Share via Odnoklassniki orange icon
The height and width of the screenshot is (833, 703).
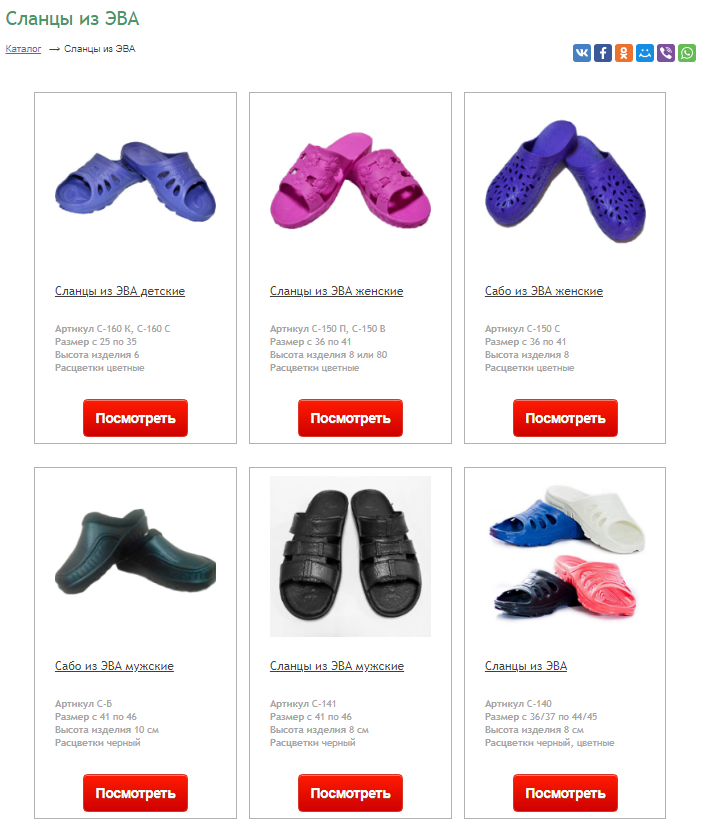(624, 53)
